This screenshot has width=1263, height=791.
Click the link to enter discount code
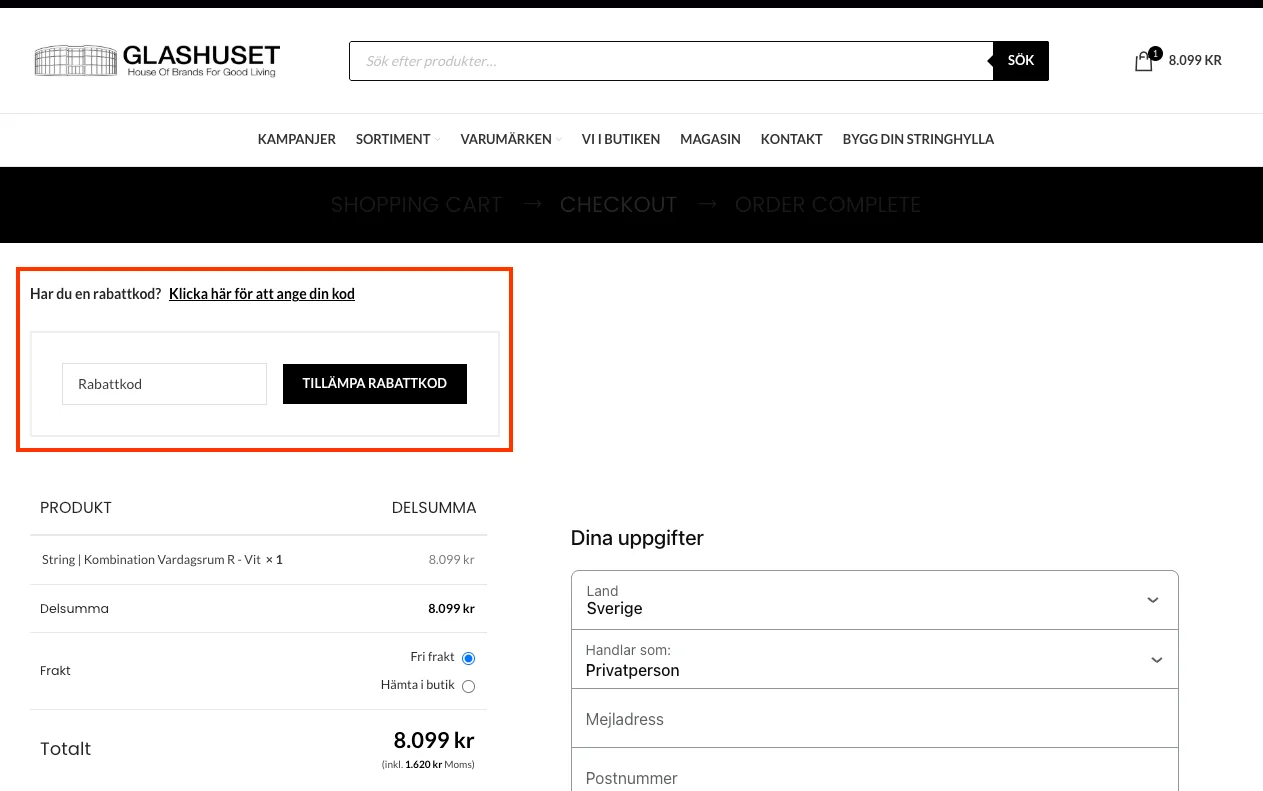pos(261,294)
